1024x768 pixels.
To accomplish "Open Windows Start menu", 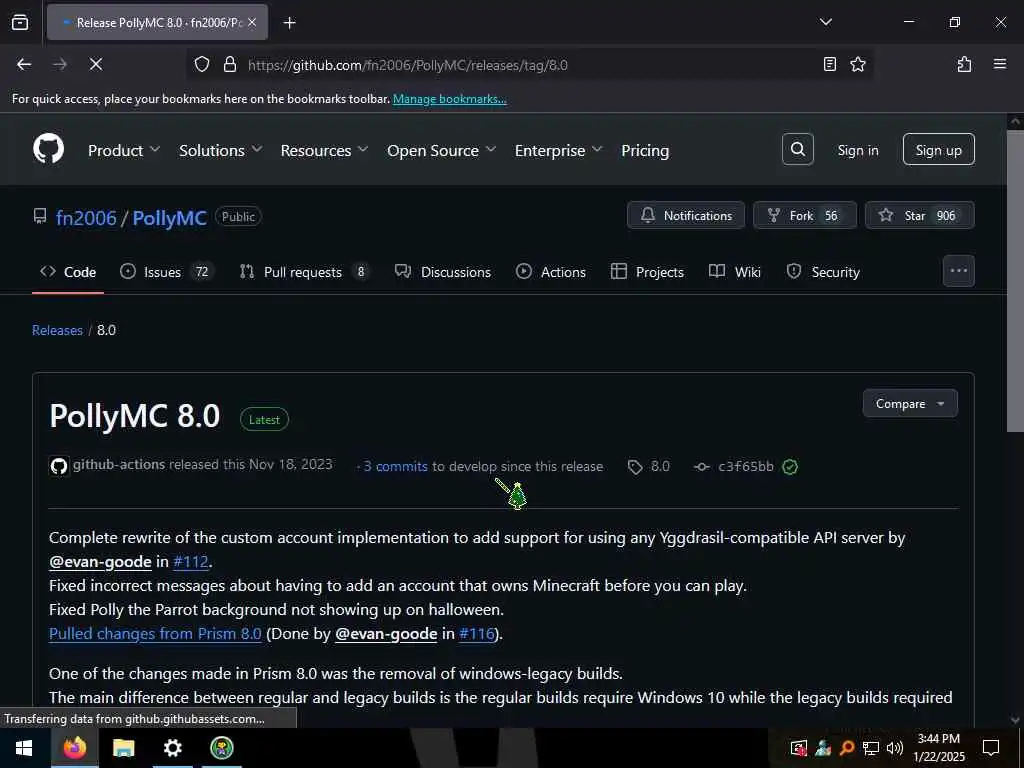I will (24, 748).
